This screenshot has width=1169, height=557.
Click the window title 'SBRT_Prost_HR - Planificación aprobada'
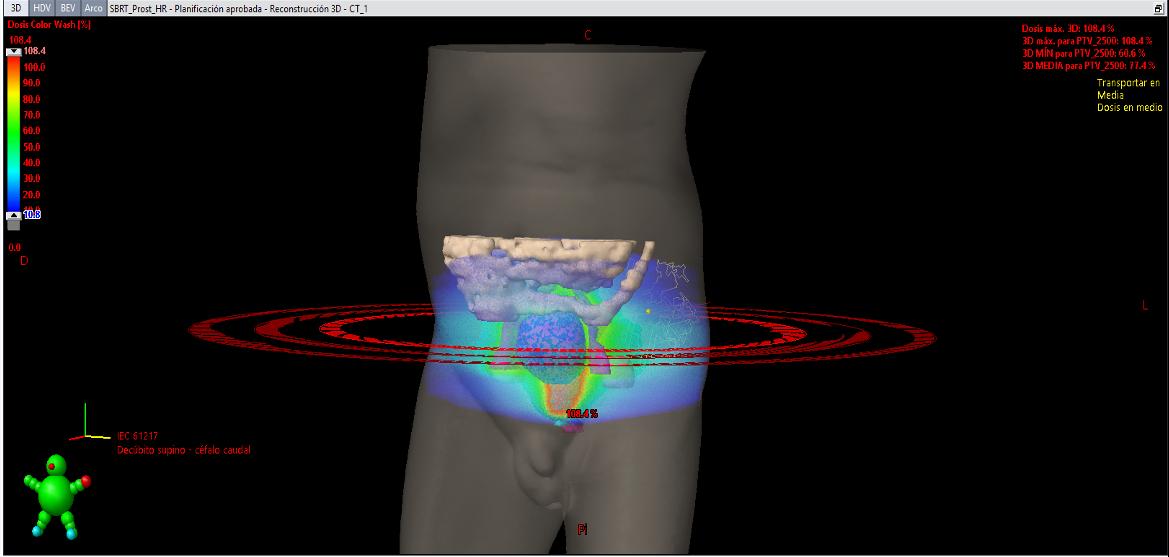pos(183,8)
